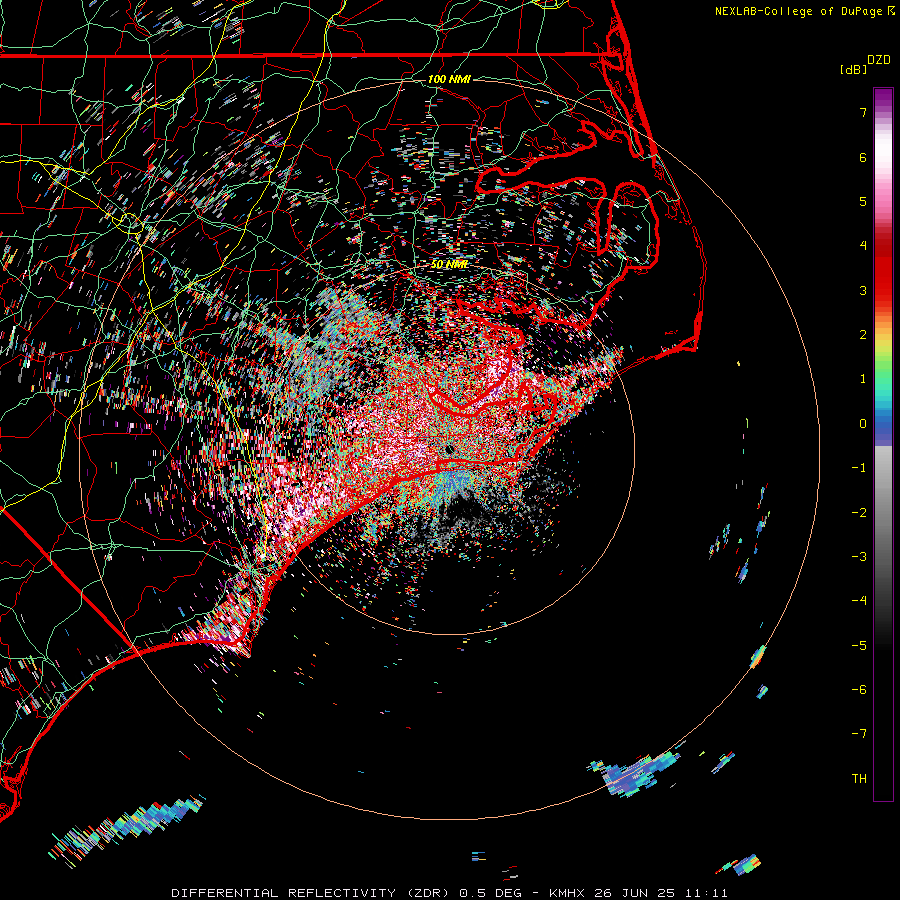Click the color scale value -4
The height and width of the screenshot is (900, 900).
(x=859, y=601)
